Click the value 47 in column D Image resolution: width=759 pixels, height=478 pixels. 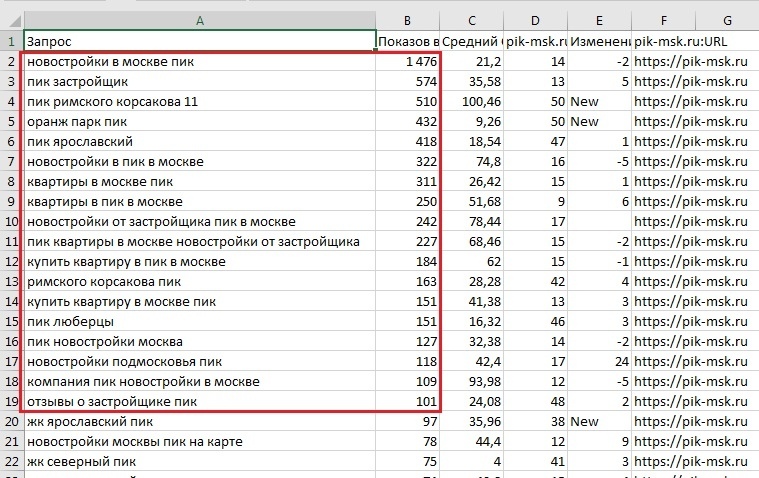tap(535, 141)
